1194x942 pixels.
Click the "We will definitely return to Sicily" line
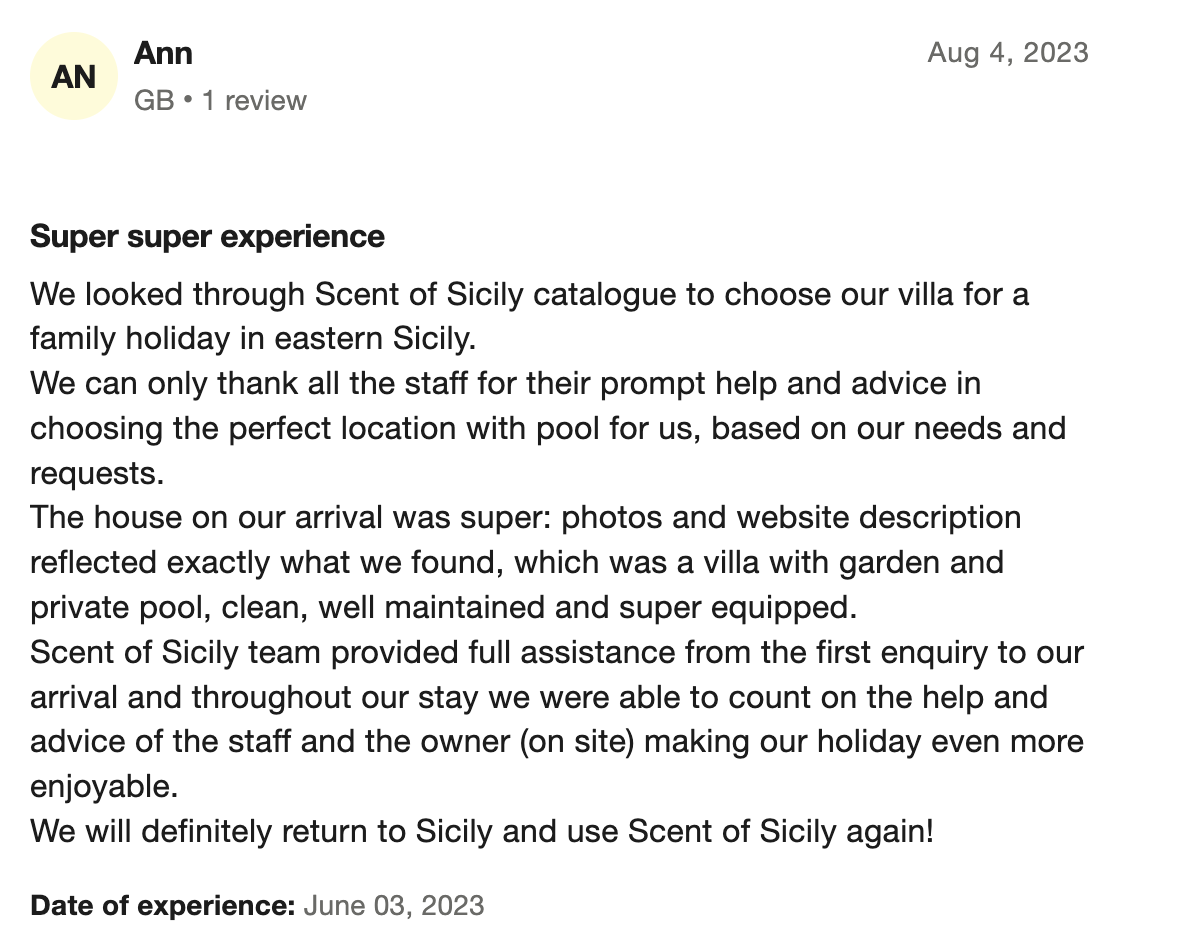point(481,831)
